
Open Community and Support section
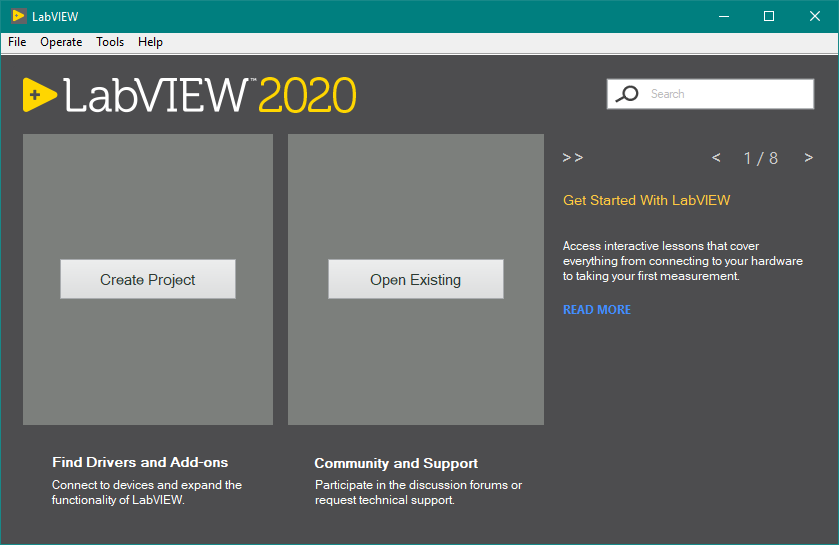[396, 463]
